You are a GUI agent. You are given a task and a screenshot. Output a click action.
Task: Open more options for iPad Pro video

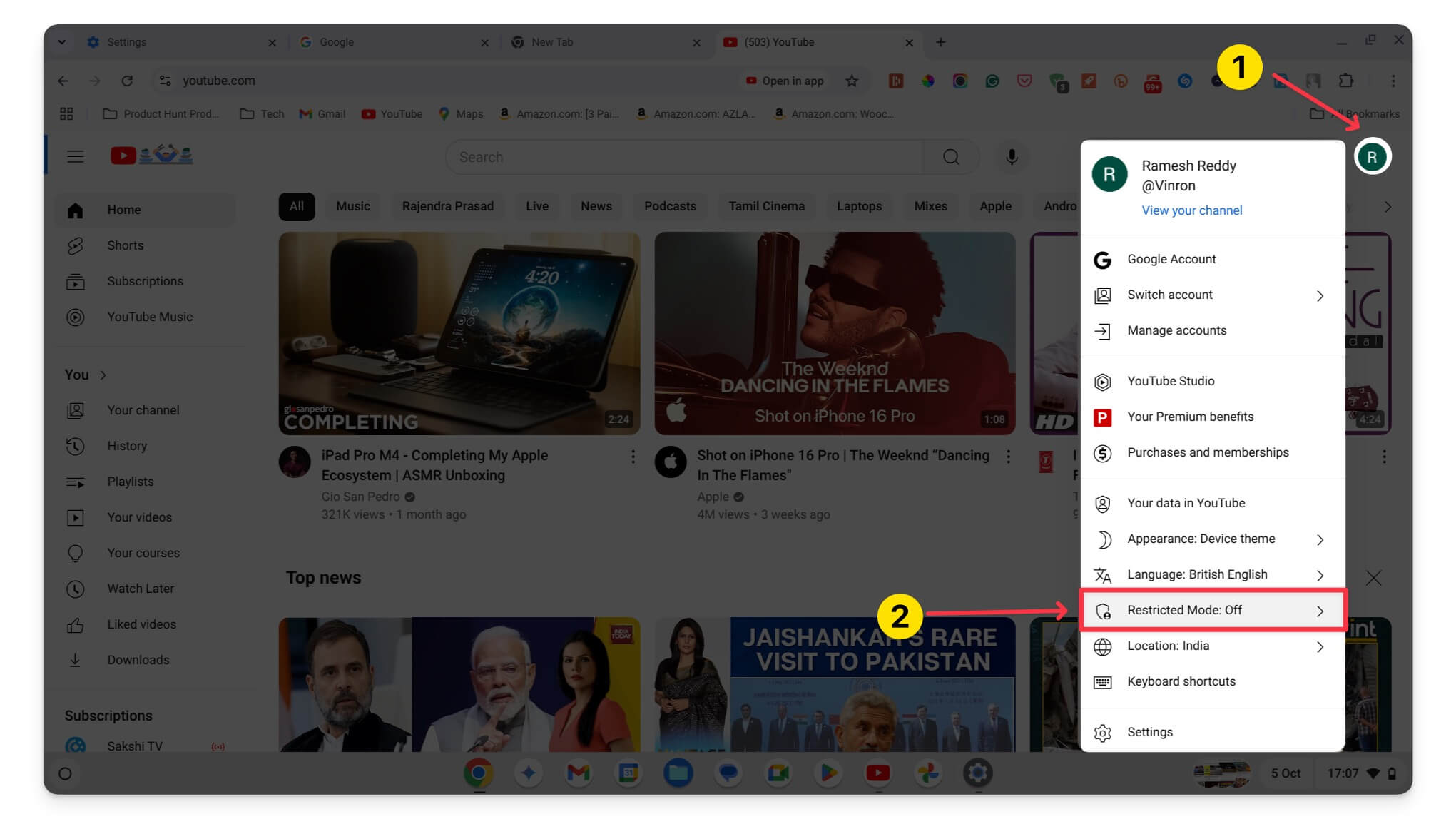(x=633, y=457)
